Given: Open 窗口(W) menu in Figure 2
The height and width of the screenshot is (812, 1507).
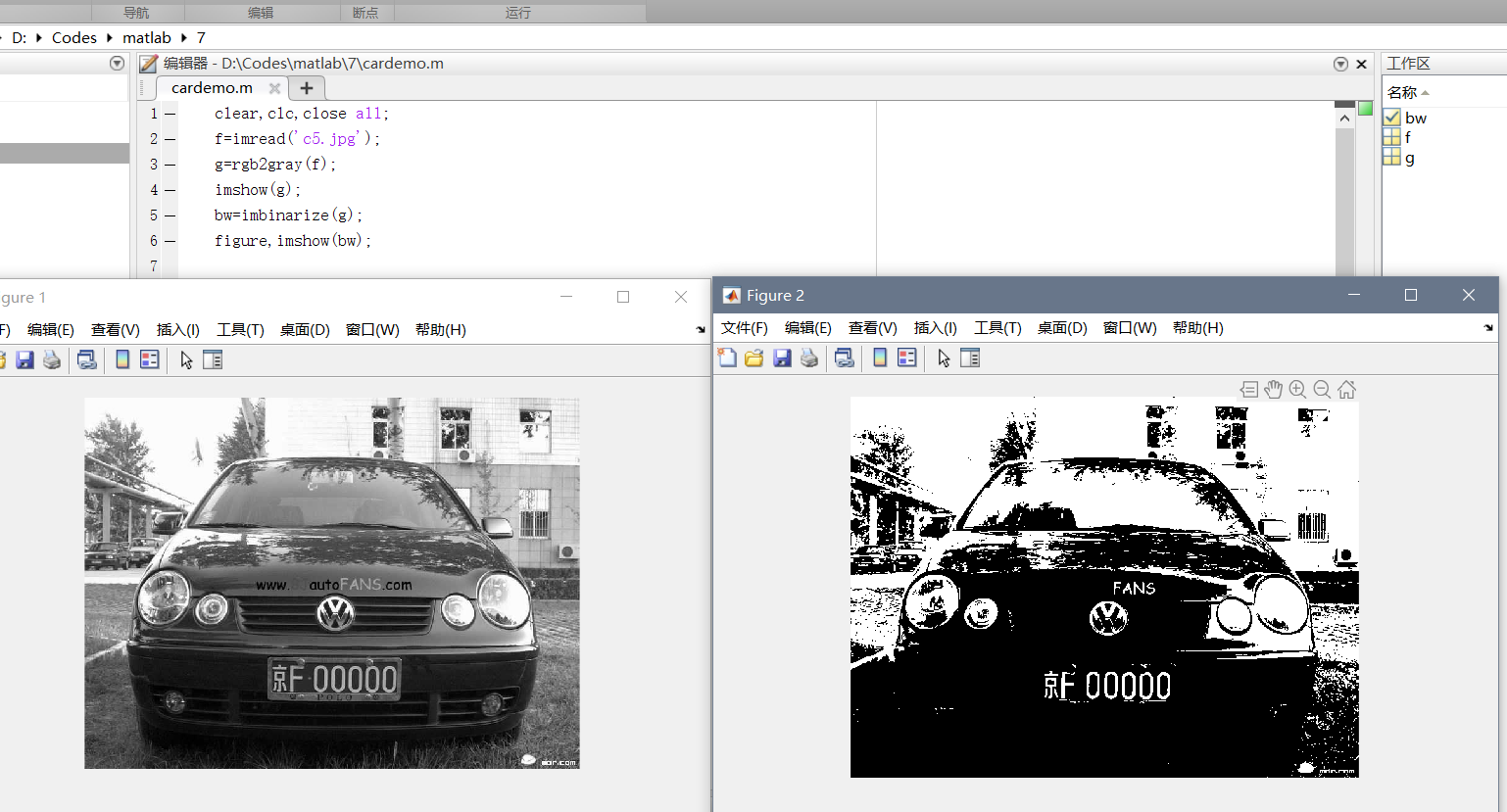Looking at the screenshot, I should (x=1130, y=328).
